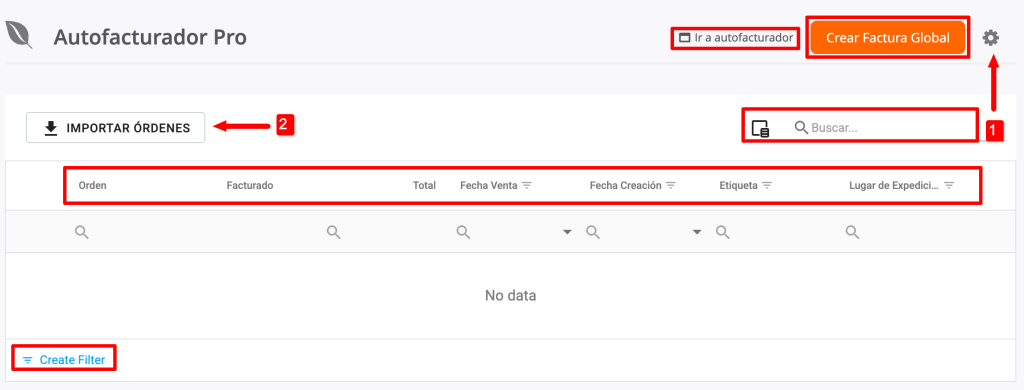The width and height of the screenshot is (1024, 390).
Task: Open the Etiqueta header filter icon
Action: pyautogui.click(x=767, y=186)
